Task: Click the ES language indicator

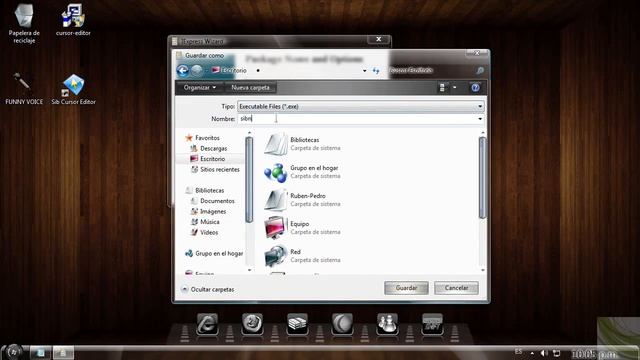Action: click(x=518, y=352)
